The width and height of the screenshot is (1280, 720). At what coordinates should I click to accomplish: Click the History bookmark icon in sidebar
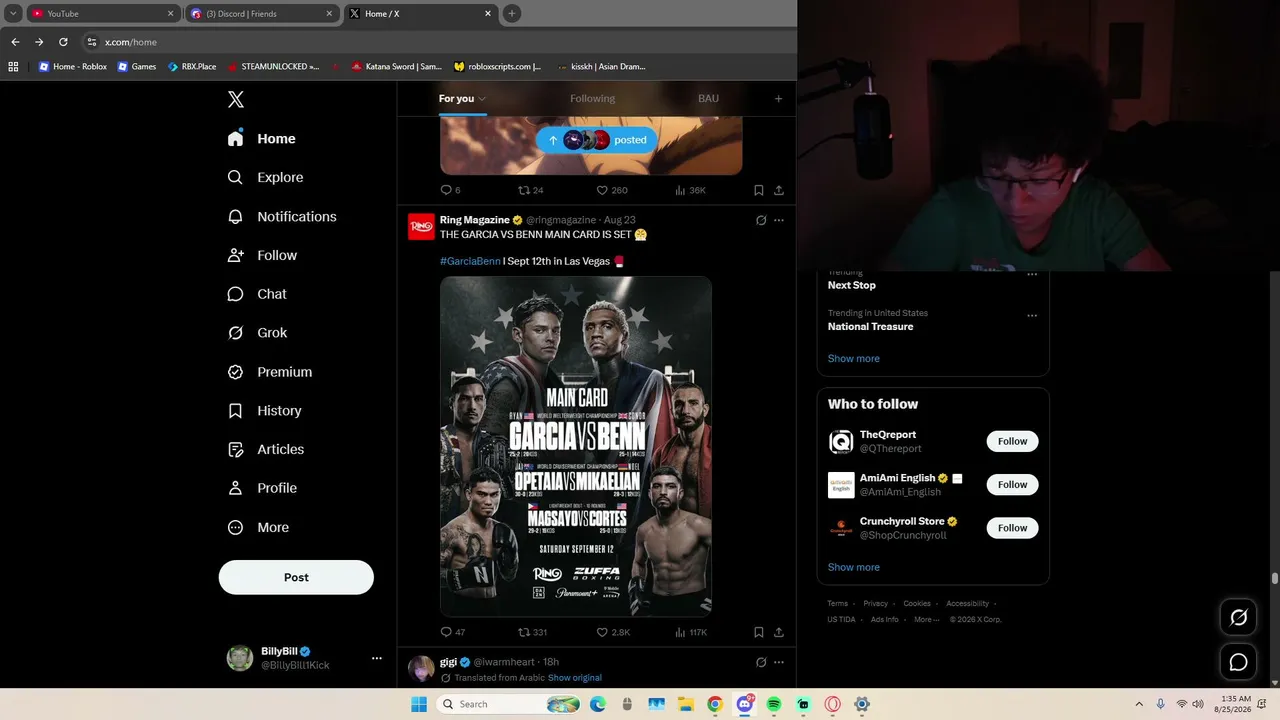pos(235,410)
